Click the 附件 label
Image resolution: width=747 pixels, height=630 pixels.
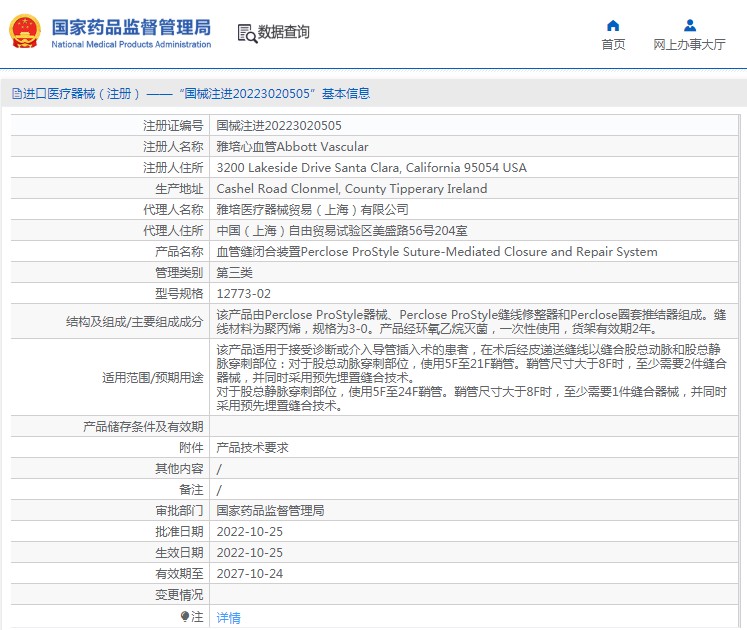192,447
